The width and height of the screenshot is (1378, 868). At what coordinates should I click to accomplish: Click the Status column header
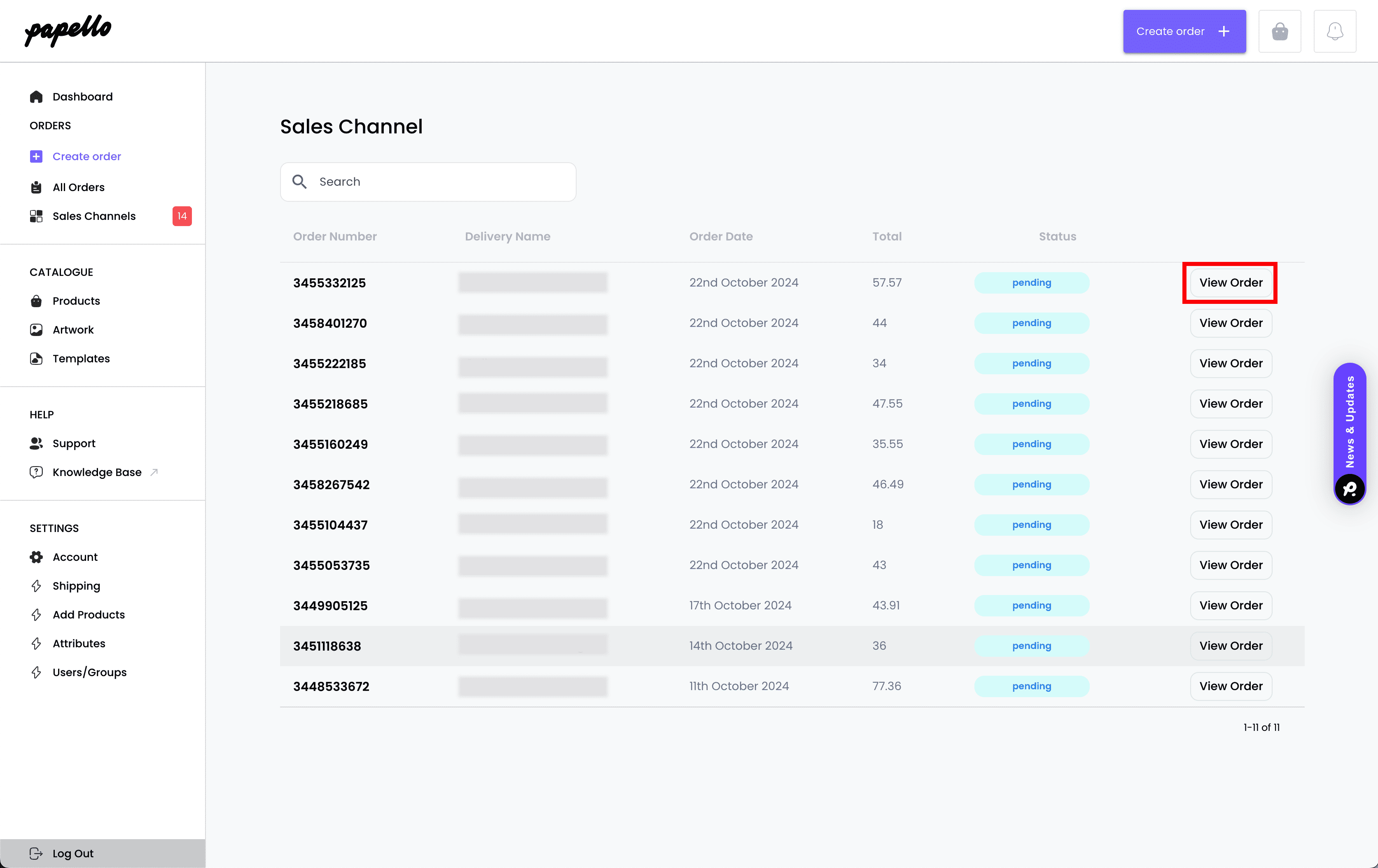pos(1057,236)
